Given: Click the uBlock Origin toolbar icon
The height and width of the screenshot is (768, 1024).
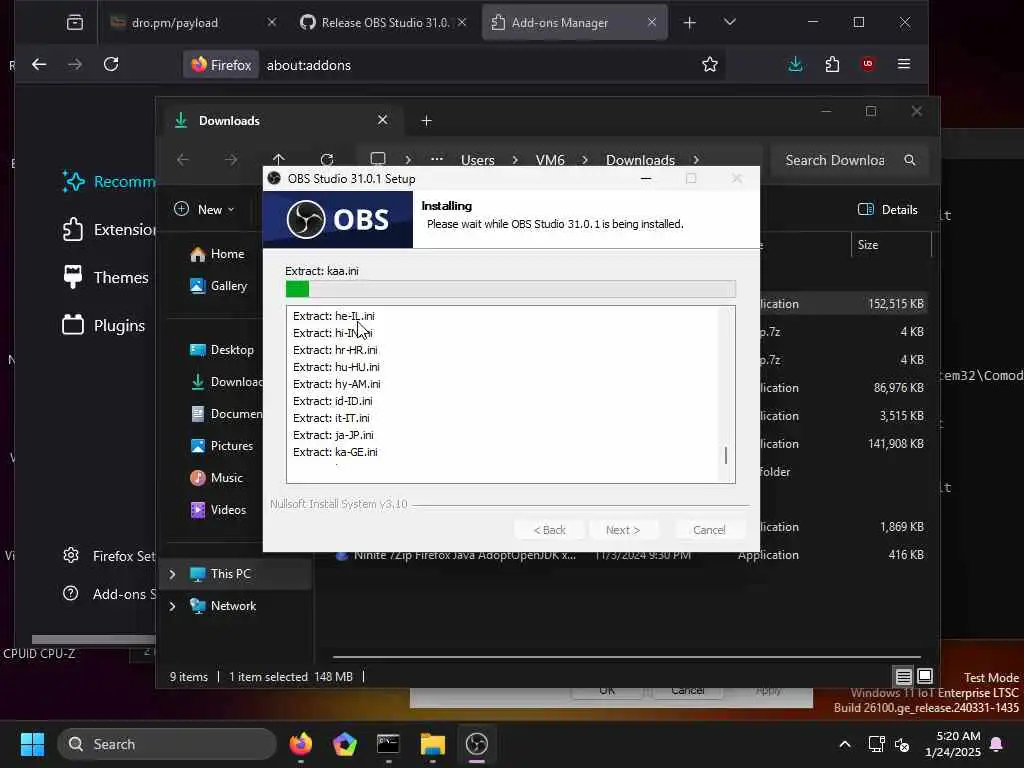Looking at the screenshot, I should [x=868, y=64].
